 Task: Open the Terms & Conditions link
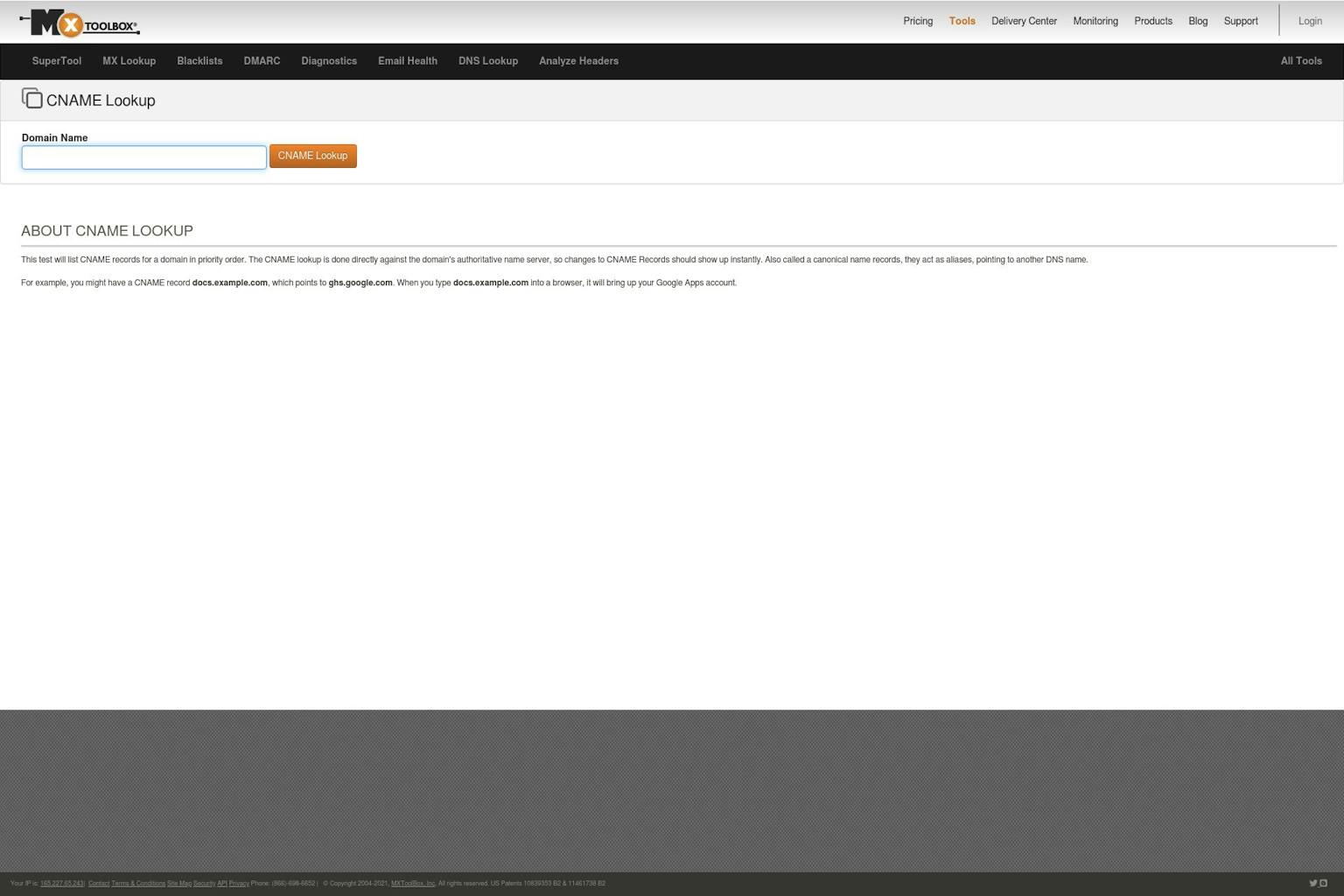tap(138, 883)
